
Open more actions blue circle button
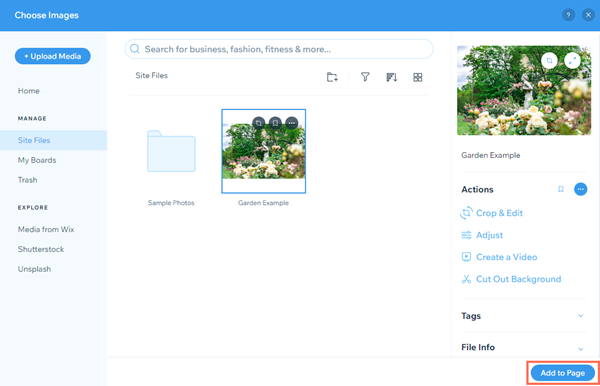(x=580, y=189)
